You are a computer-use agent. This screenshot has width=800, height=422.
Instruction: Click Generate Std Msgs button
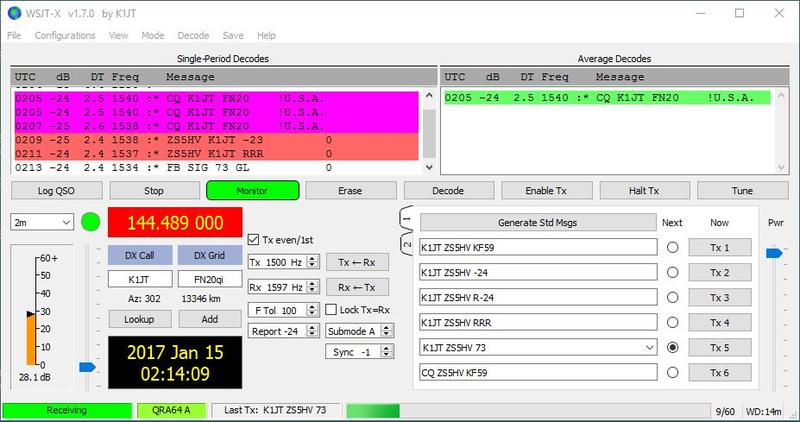point(538,222)
